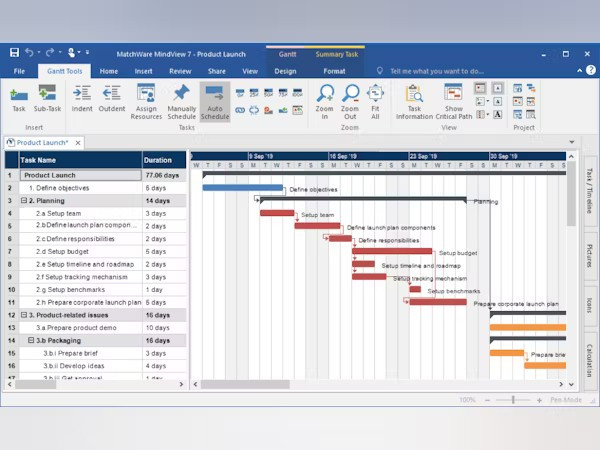Click the magnifier table icon in Project group
The image size is (600, 450).
pos(531,114)
